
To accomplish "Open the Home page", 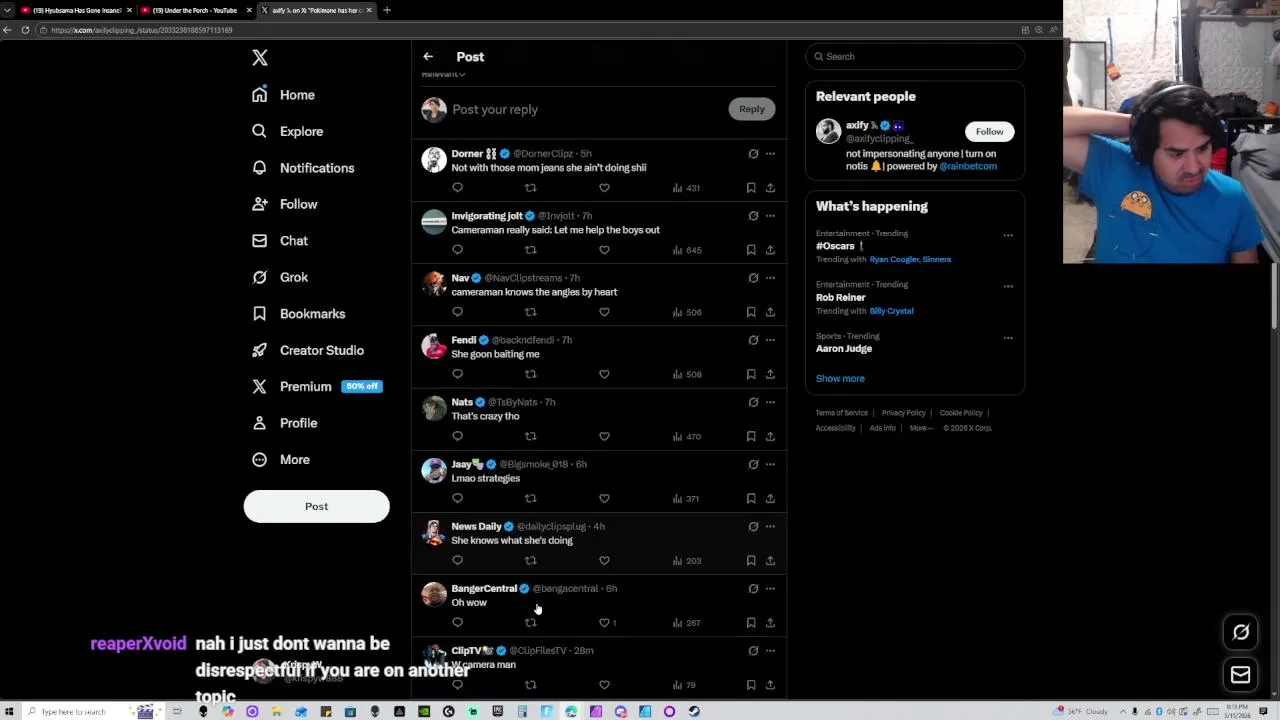I will click(x=284, y=95).
